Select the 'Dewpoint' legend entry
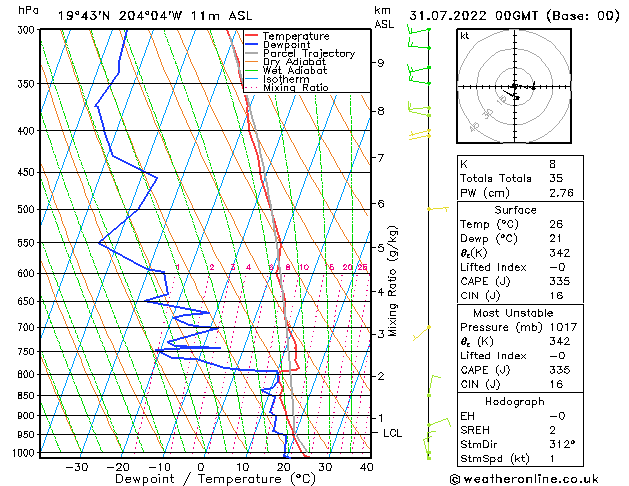The height and width of the screenshot is (486, 629). (287, 45)
